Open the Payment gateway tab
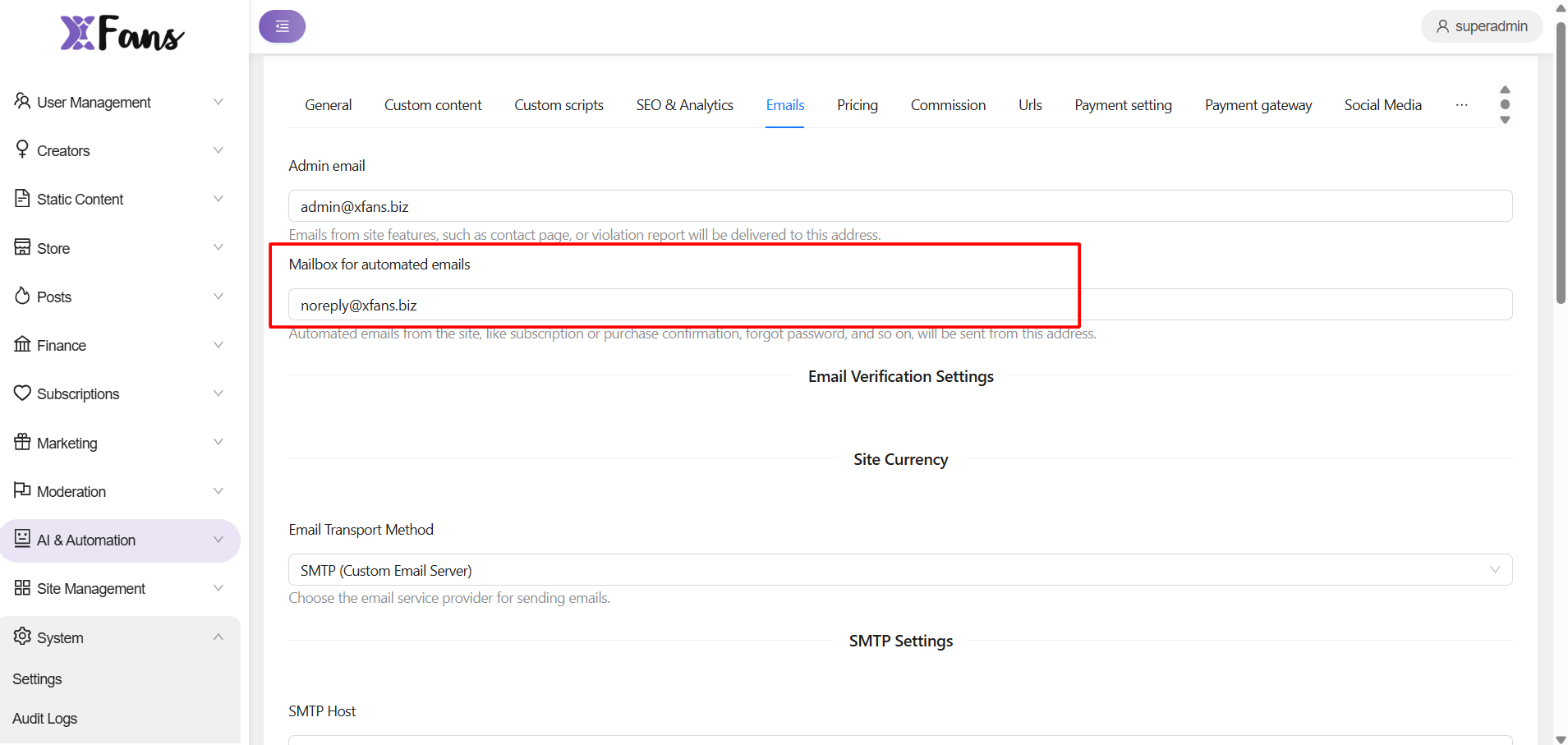1568x745 pixels. coord(1258,105)
